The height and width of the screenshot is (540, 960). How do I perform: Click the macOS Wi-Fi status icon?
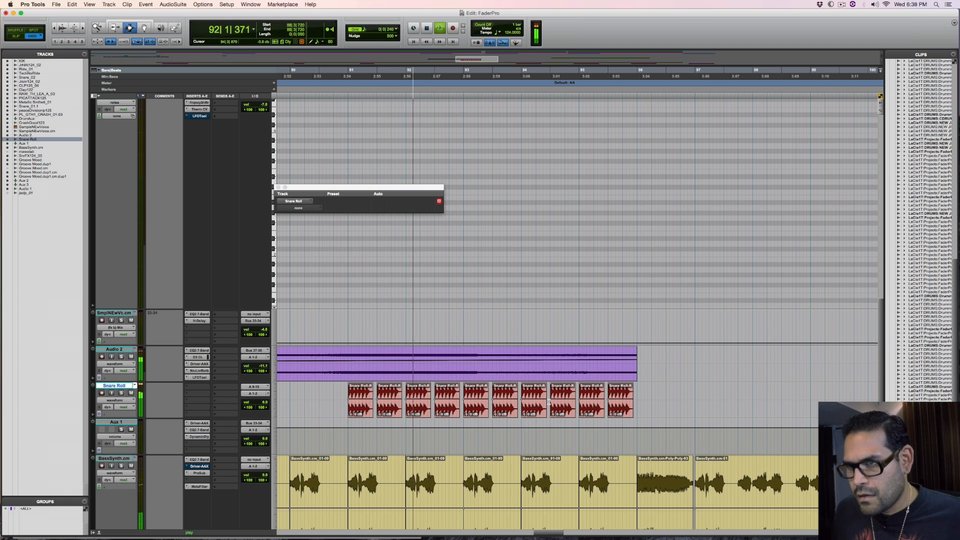pos(885,4)
